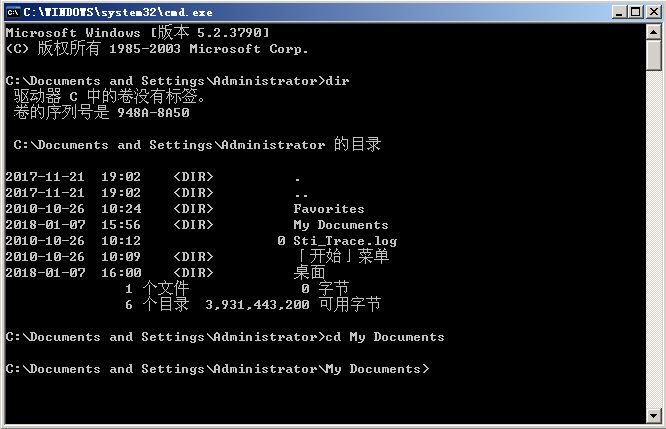Click the free bytes value 3,931,443,200
The height and width of the screenshot is (429, 666).
click(x=257, y=305)
